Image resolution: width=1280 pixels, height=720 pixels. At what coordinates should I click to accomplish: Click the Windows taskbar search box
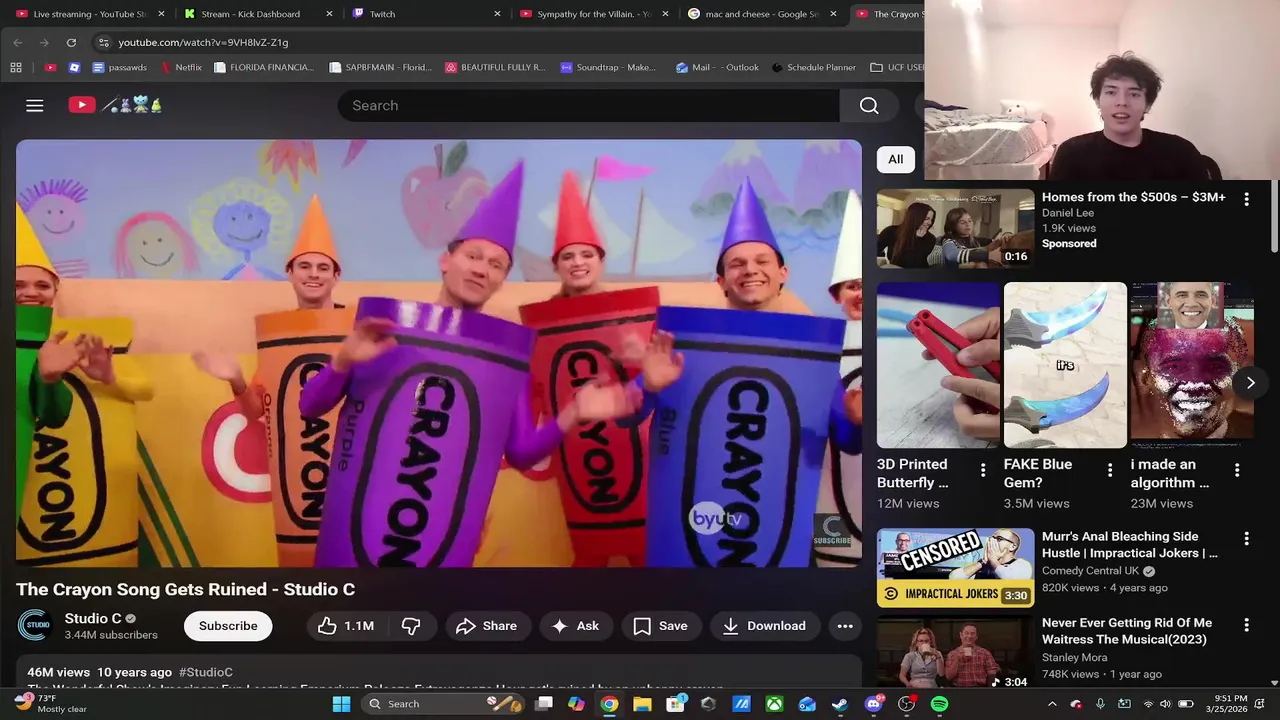442,704
